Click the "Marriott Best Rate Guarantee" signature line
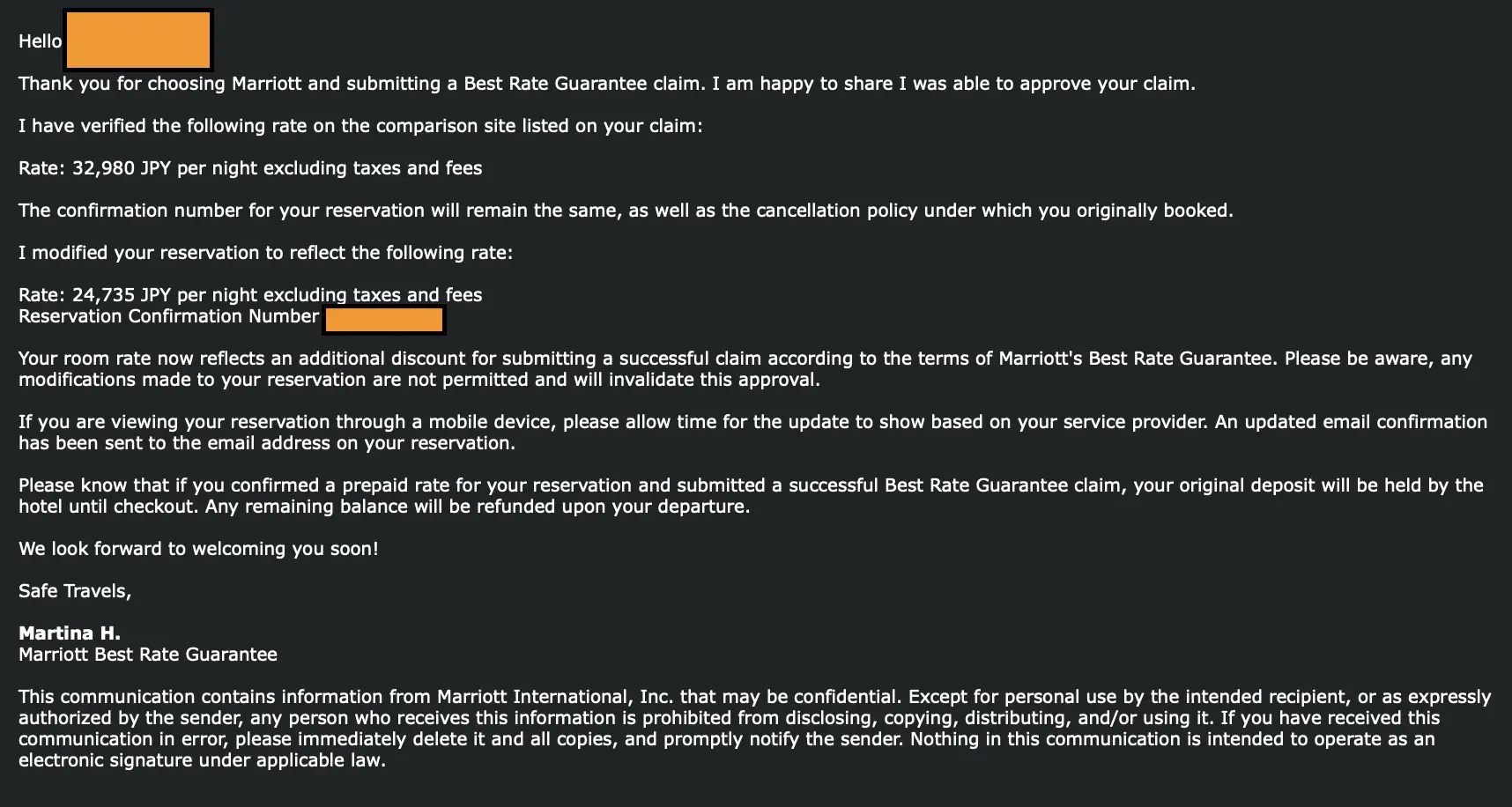Viewport: 1512px width, 807px height. pyautogui.click(x=148, y=655)
